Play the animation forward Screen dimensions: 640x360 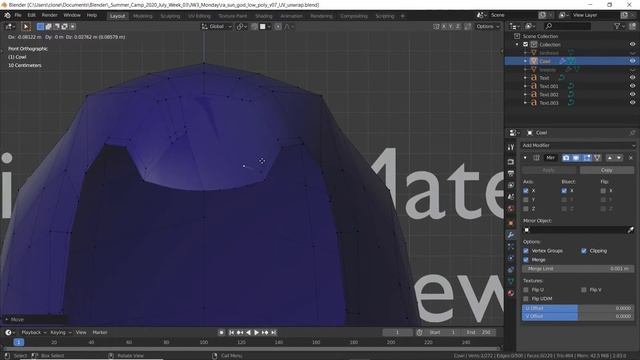coord(256,333)
